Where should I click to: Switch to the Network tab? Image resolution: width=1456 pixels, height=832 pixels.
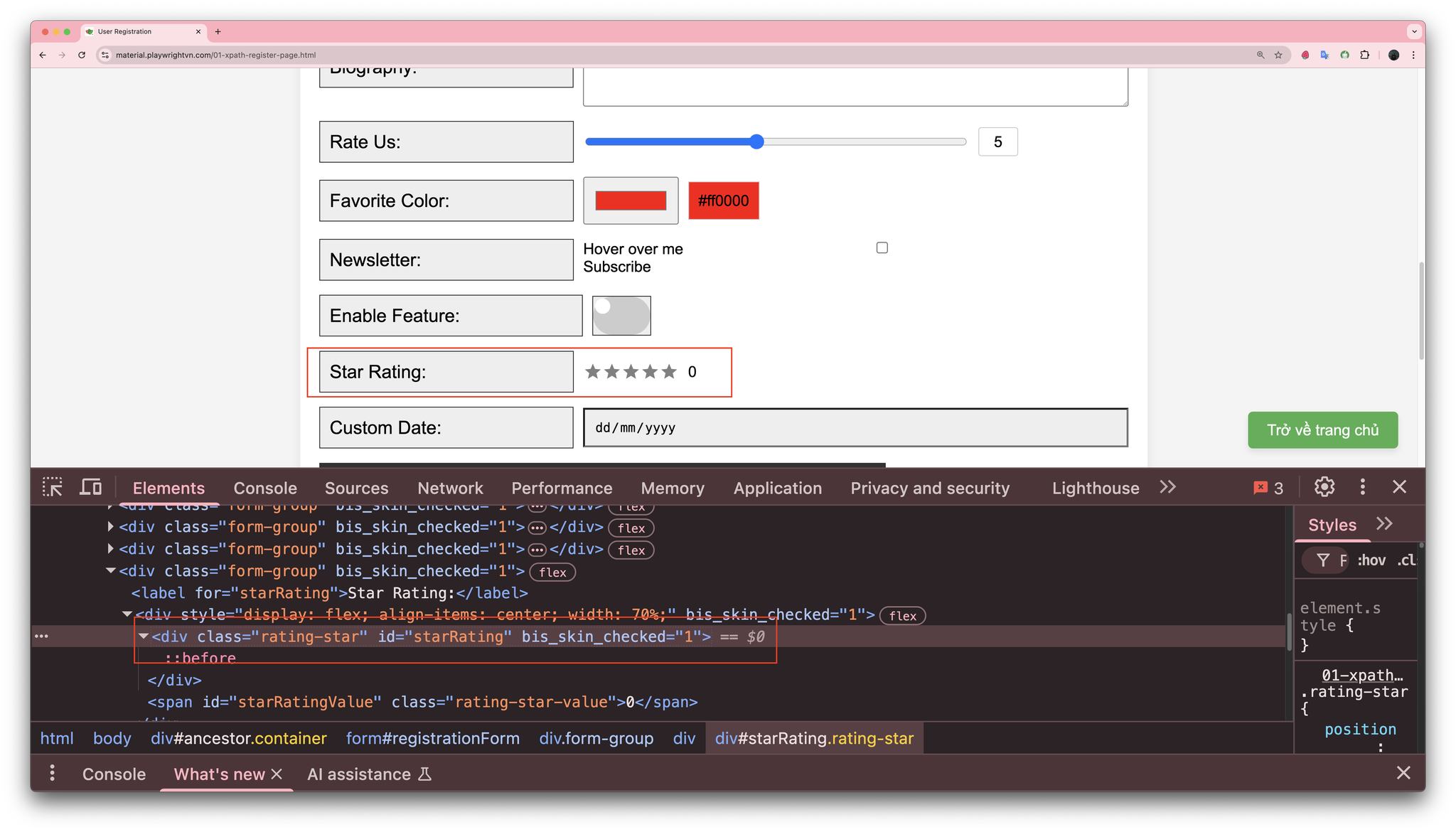point(450,488)
